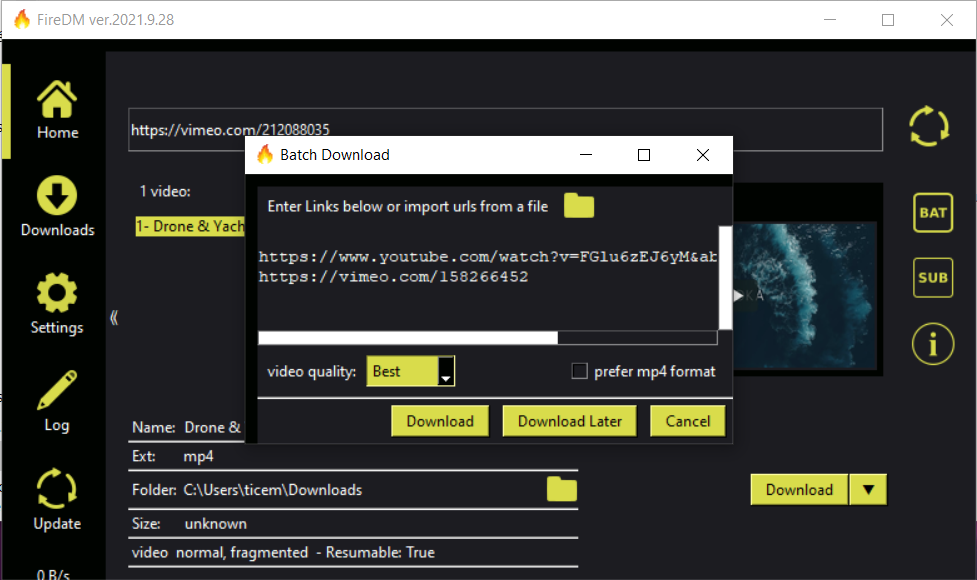Maximize the FireDM main window

point(888,20)
